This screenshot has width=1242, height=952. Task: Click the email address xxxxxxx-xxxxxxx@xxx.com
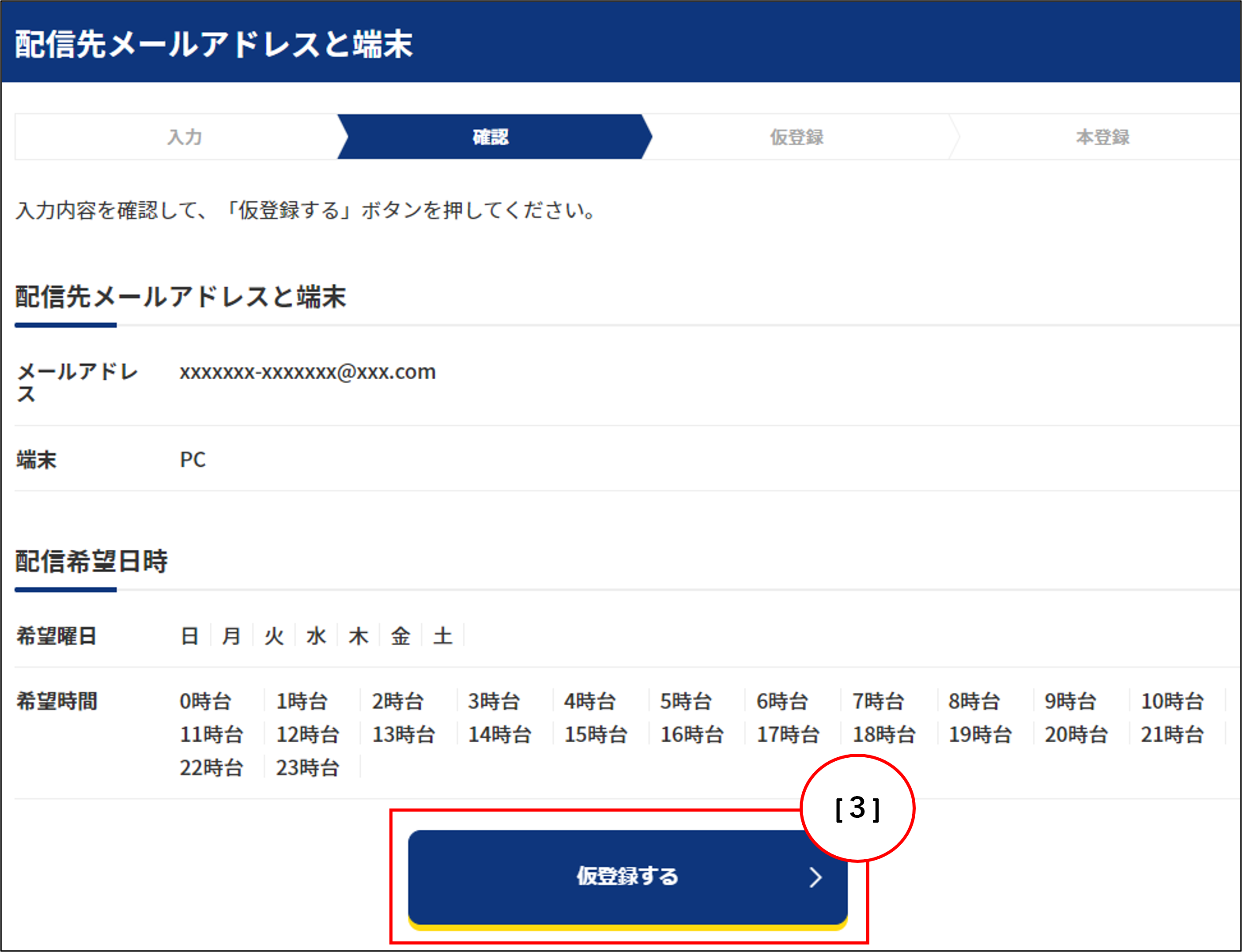[x=308, y=372]
